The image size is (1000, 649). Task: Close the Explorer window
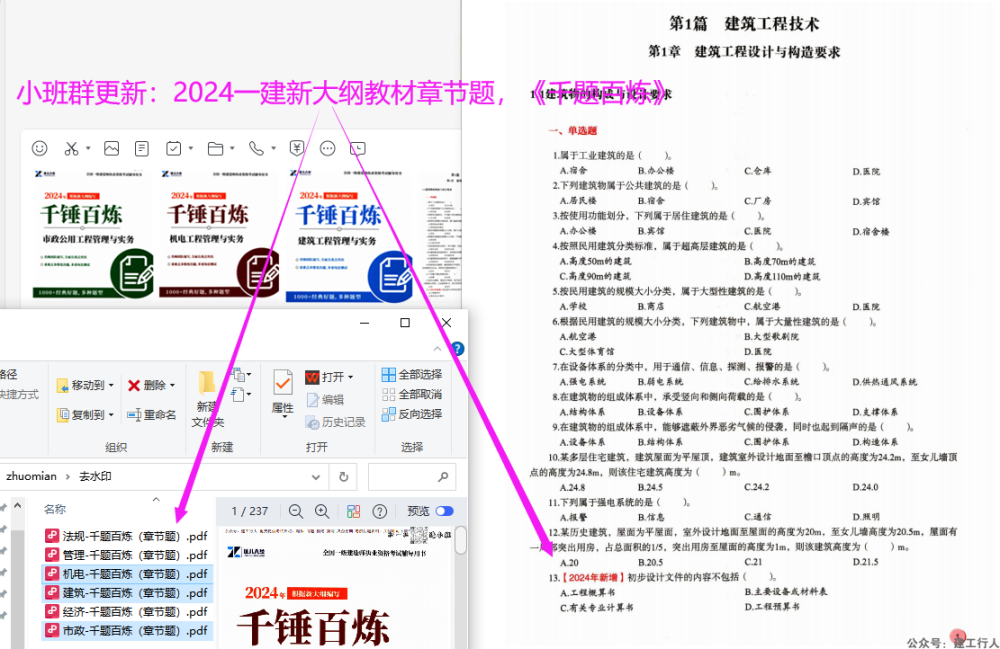click(x=446, y=323)
